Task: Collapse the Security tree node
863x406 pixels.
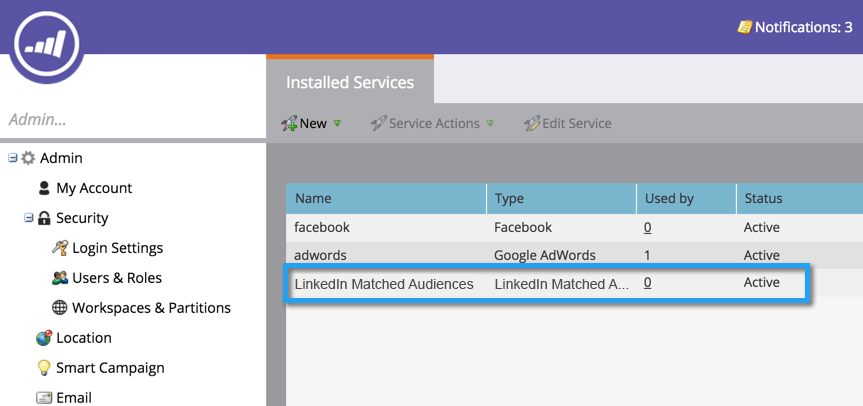Action: pos(29,218)
